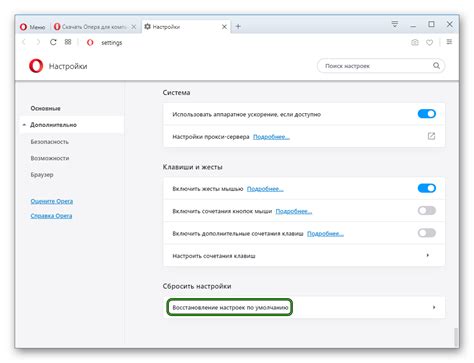Open the tab menu icon in title bar
The width and height of the screenshot is (474, 363).
click(x=395, y=24)
